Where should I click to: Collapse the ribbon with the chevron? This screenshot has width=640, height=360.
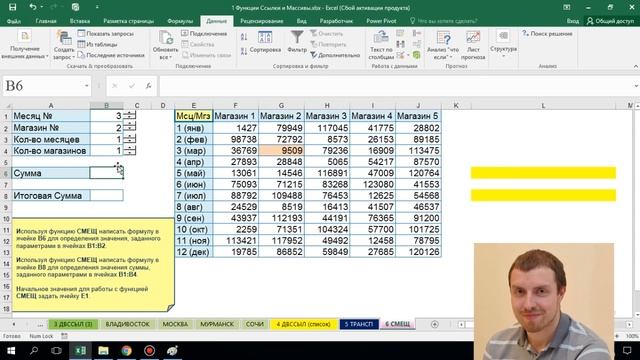pos(636,66)
